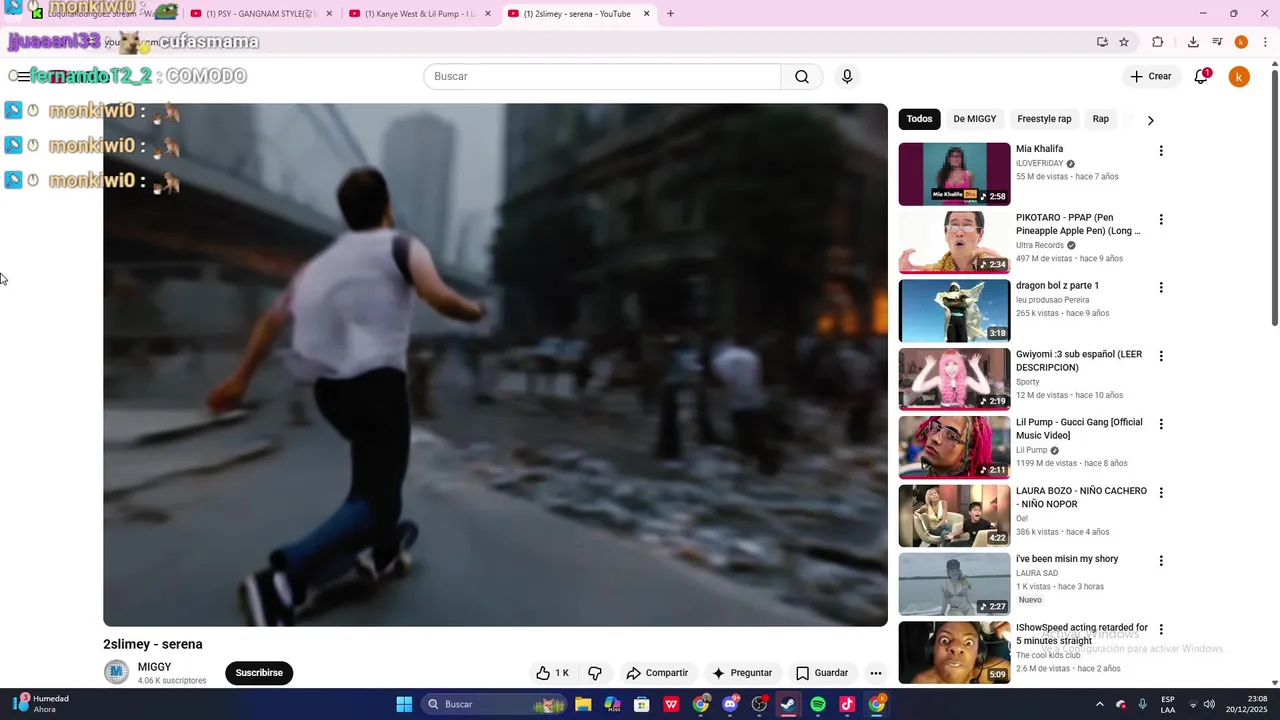Open the PIKOTARO PPAP video thumbnail

coord(954,242)
